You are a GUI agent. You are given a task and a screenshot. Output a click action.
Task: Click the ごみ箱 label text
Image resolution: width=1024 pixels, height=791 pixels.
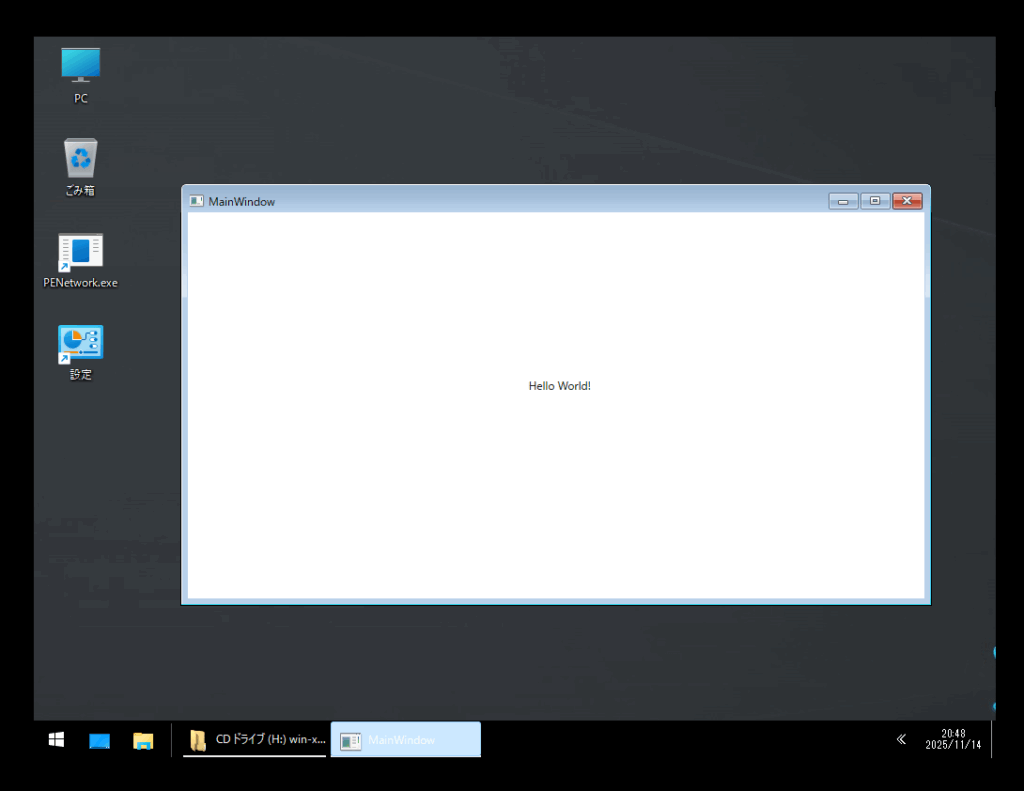pyautogui.click(x=80, y=191)
